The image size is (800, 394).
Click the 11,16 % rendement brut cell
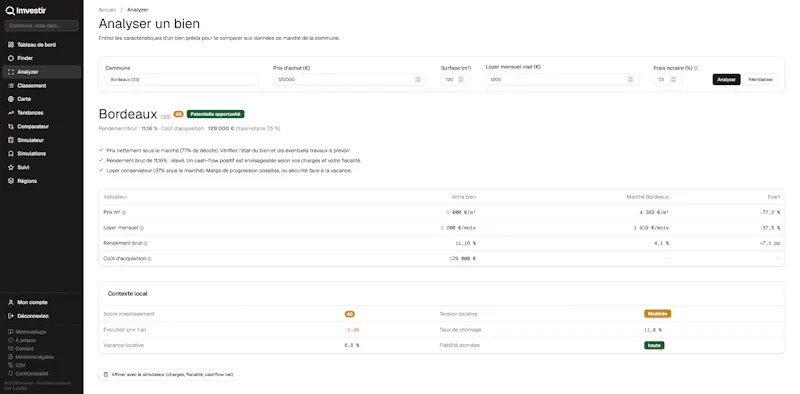[x=465, y=243]
